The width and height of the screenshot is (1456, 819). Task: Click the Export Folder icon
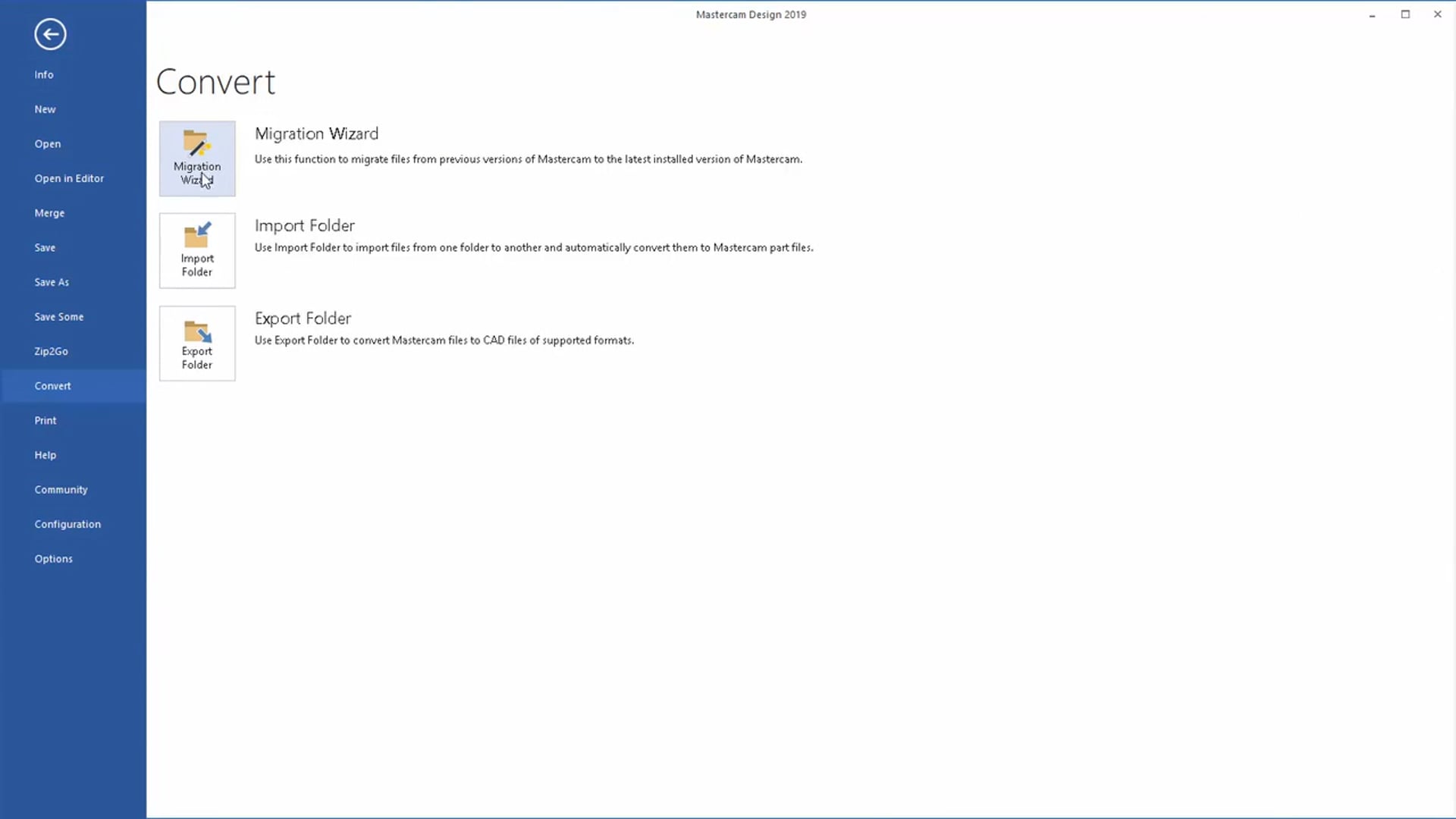[x=196, y=343]
